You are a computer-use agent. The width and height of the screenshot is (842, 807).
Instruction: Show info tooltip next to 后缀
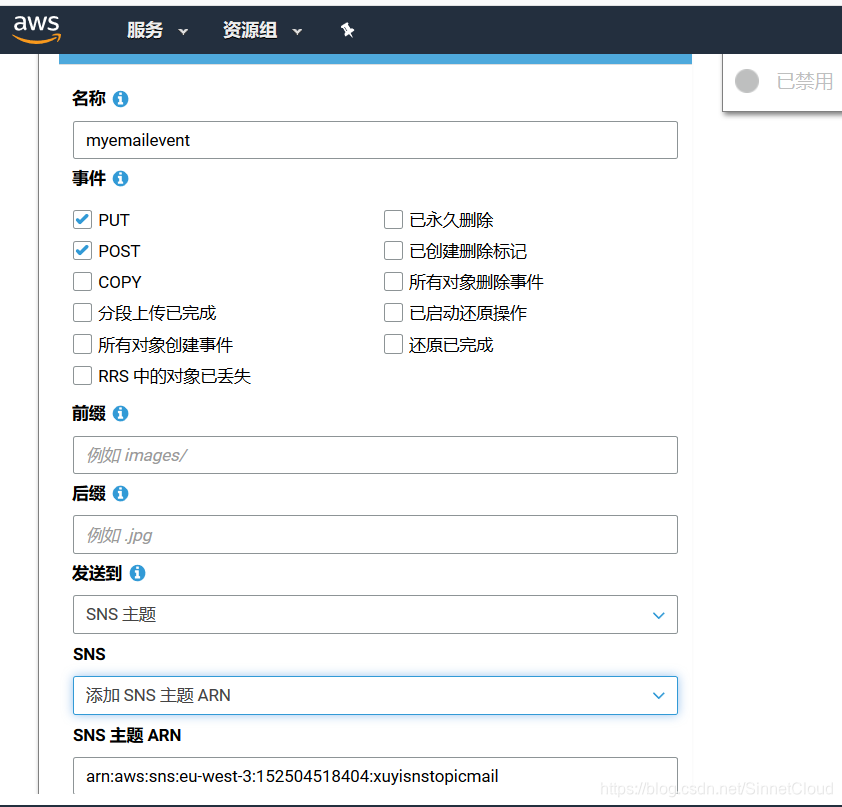click(120, 493)
